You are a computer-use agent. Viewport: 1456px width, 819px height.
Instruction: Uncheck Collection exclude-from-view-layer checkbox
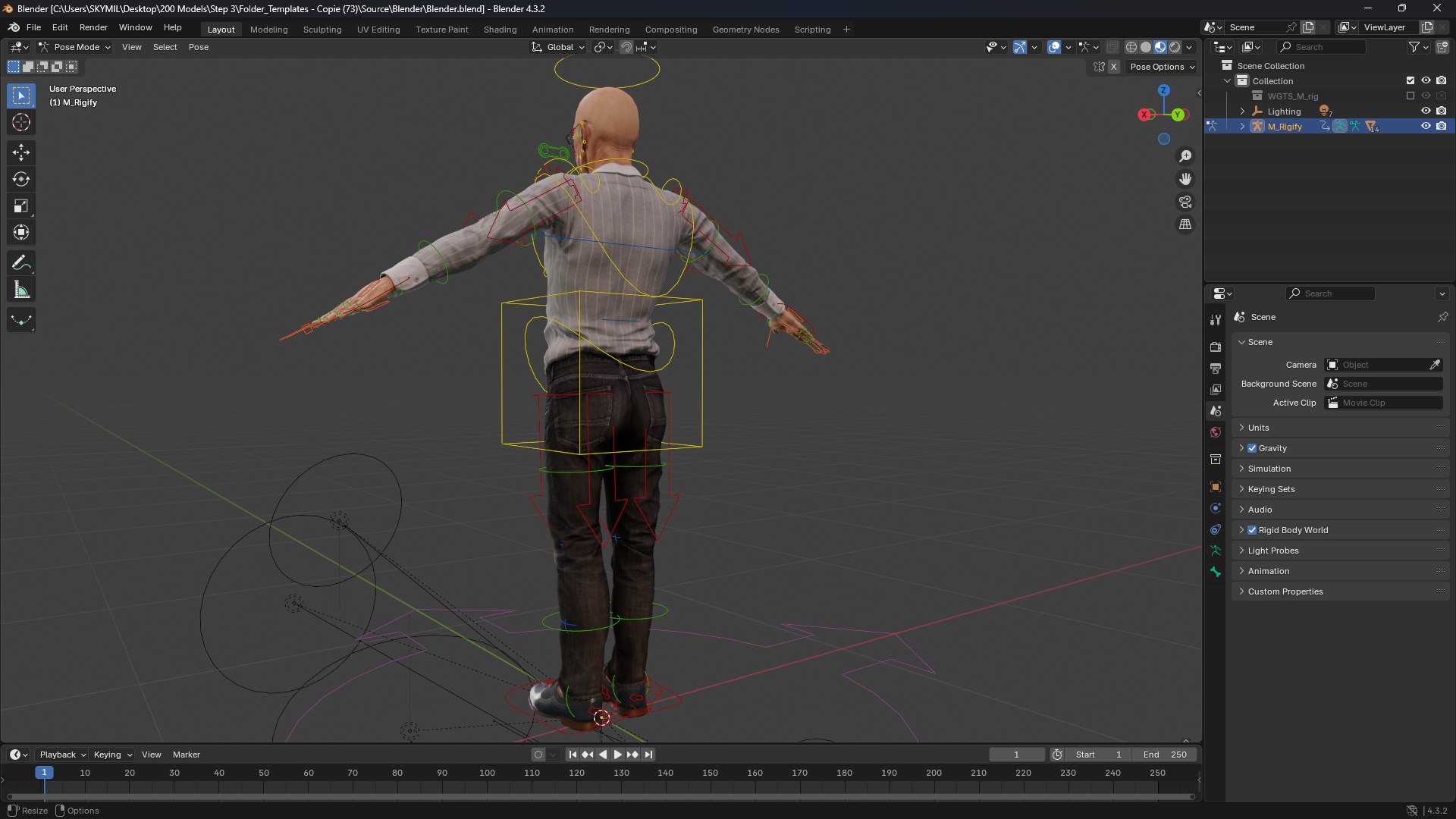1410,80
